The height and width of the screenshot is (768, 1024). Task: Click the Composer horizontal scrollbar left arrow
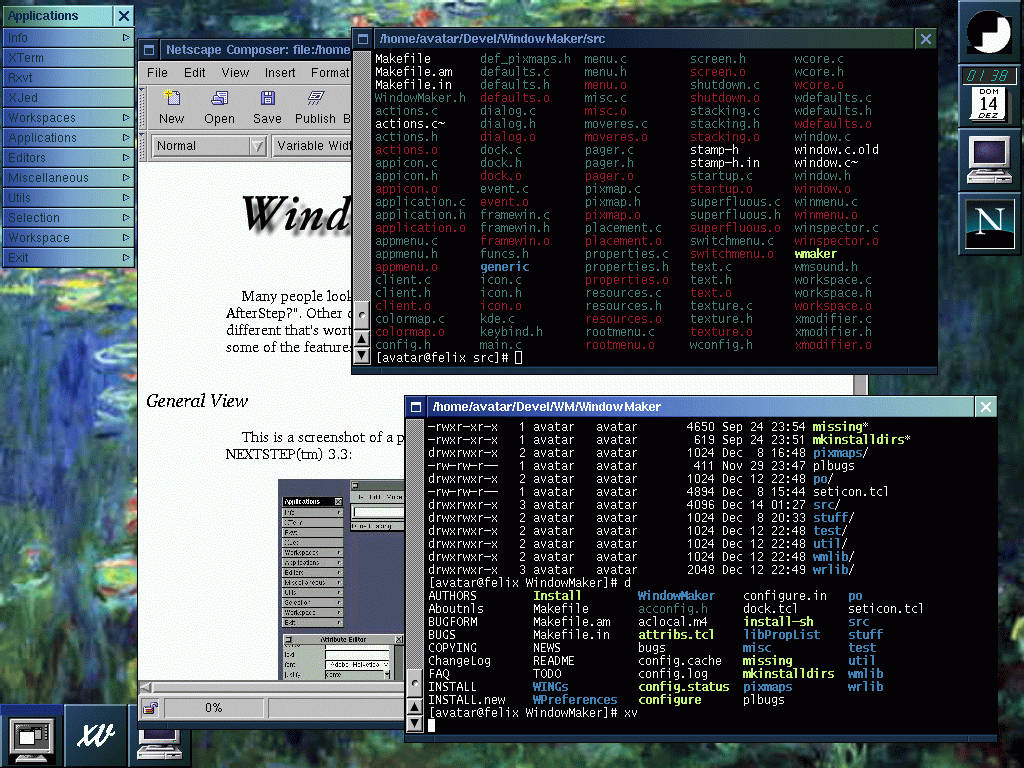click(146, 687)
